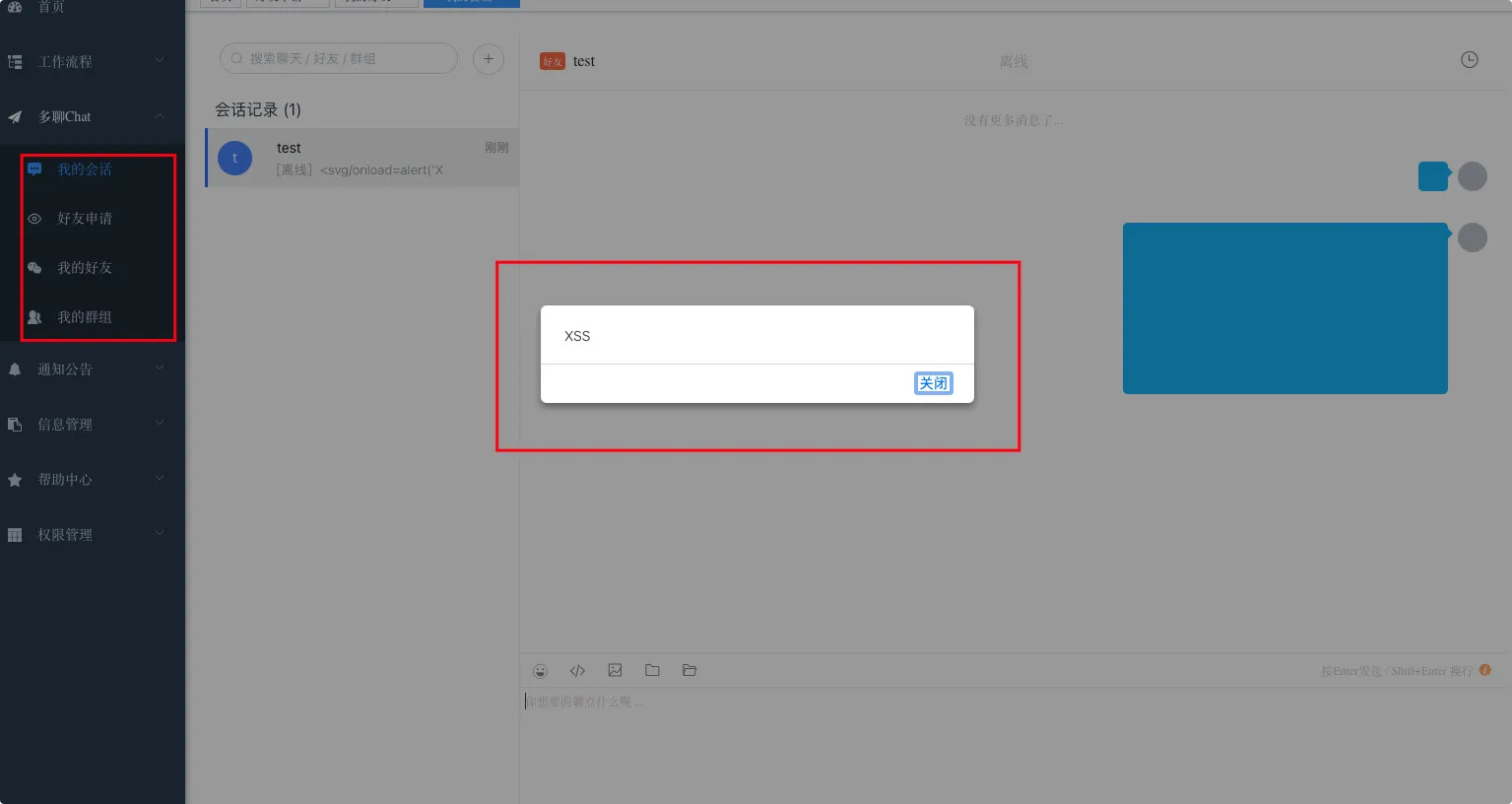Click the code snippet icon in chat toolbar
The width and height of the screenshot is (1512, 804).
[577, 671]
